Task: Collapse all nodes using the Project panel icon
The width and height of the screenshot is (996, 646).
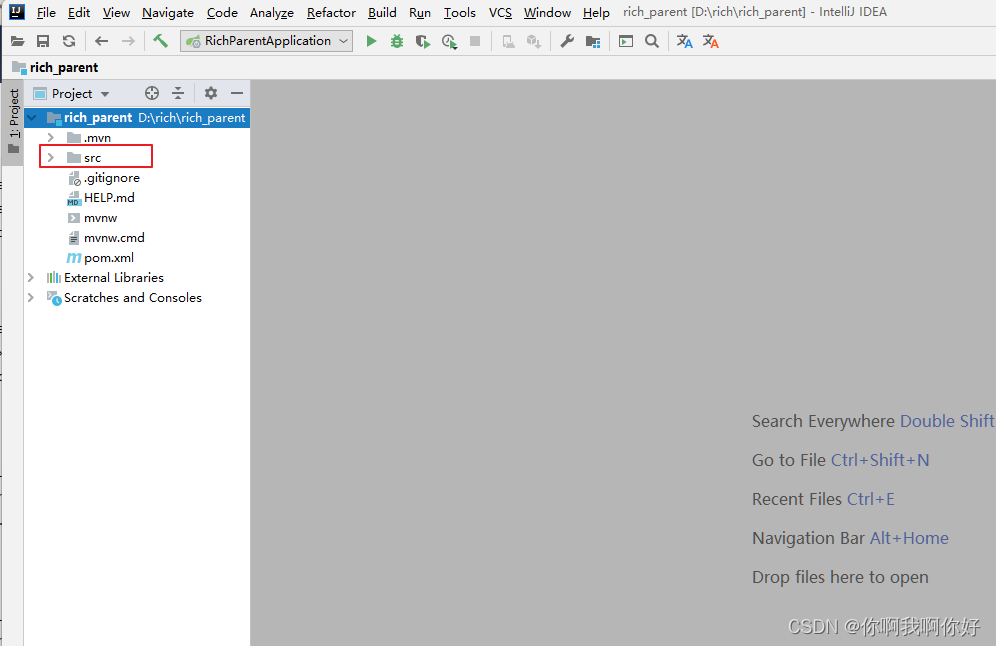Action: point(178,92)
